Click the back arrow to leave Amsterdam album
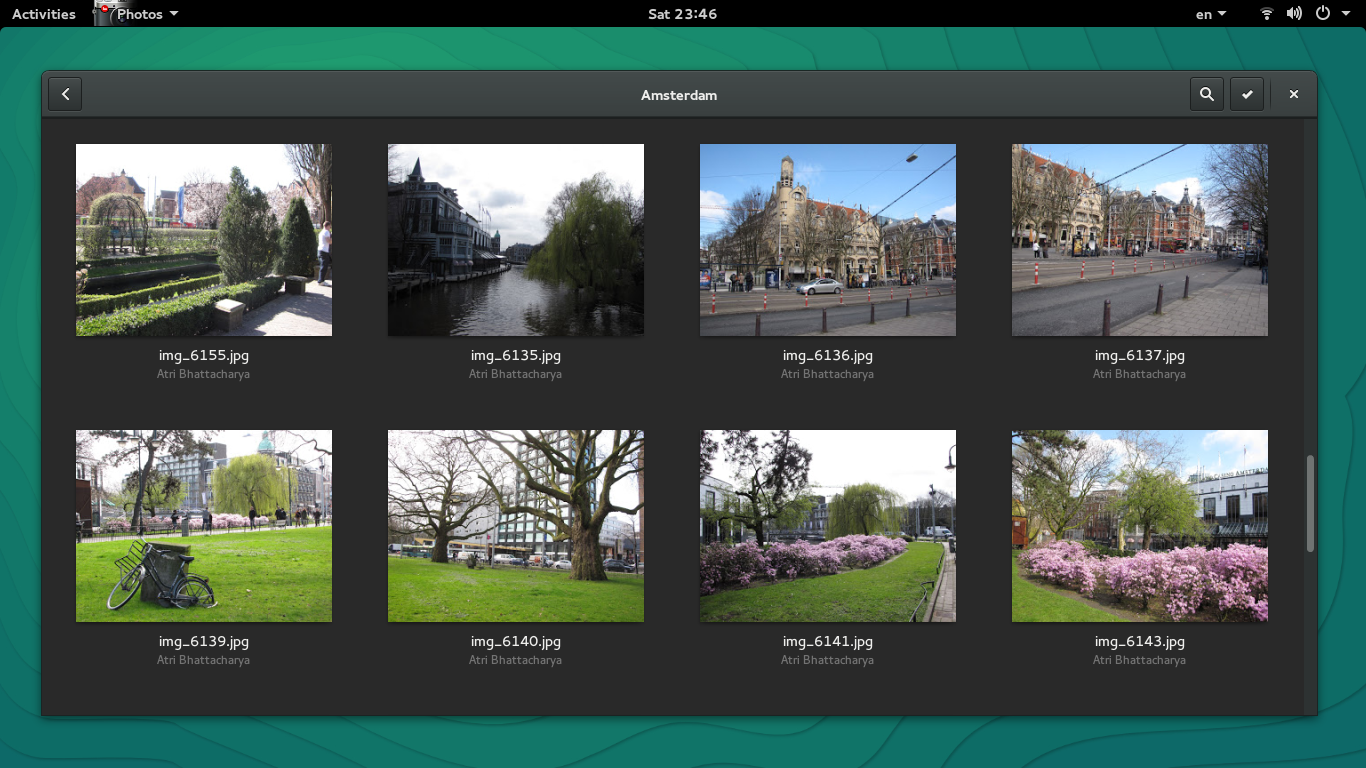This screenshot has width=1366, height=768. (x=65, y=94)
